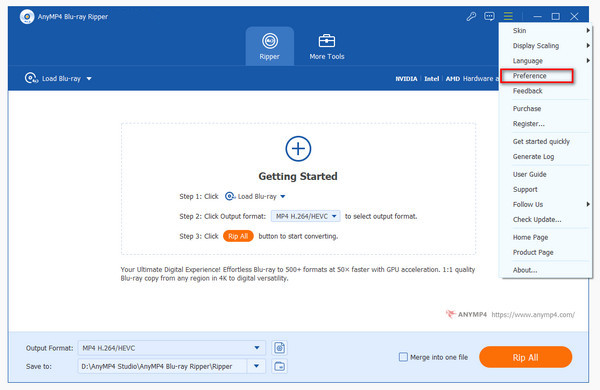Click the Load Blu-ray button in Step 1
Viewport: 600px width, 390px height.
click(x=251, y=196)
